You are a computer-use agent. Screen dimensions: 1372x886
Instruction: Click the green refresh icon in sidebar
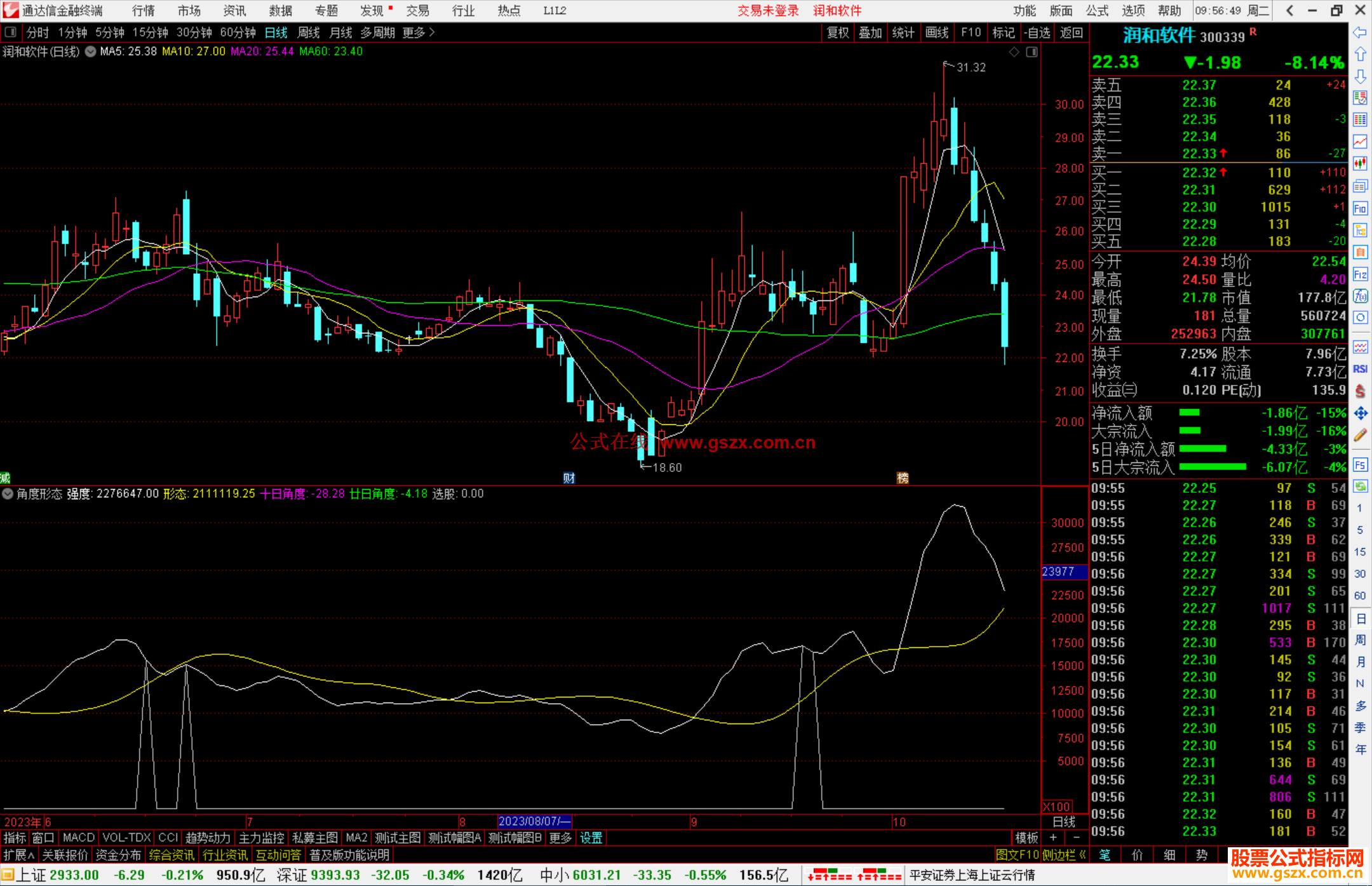pyautogui.click(x=1360, y=487)
